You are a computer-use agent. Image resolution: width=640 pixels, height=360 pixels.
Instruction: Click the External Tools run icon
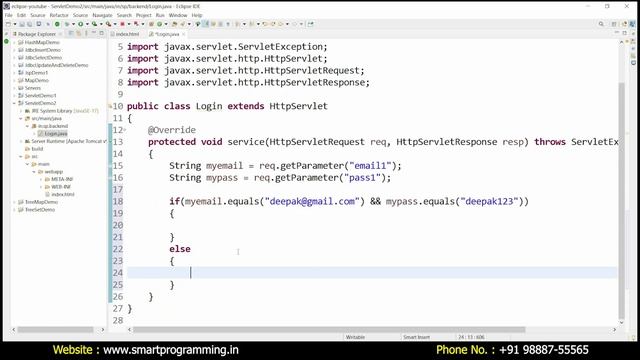108,24
